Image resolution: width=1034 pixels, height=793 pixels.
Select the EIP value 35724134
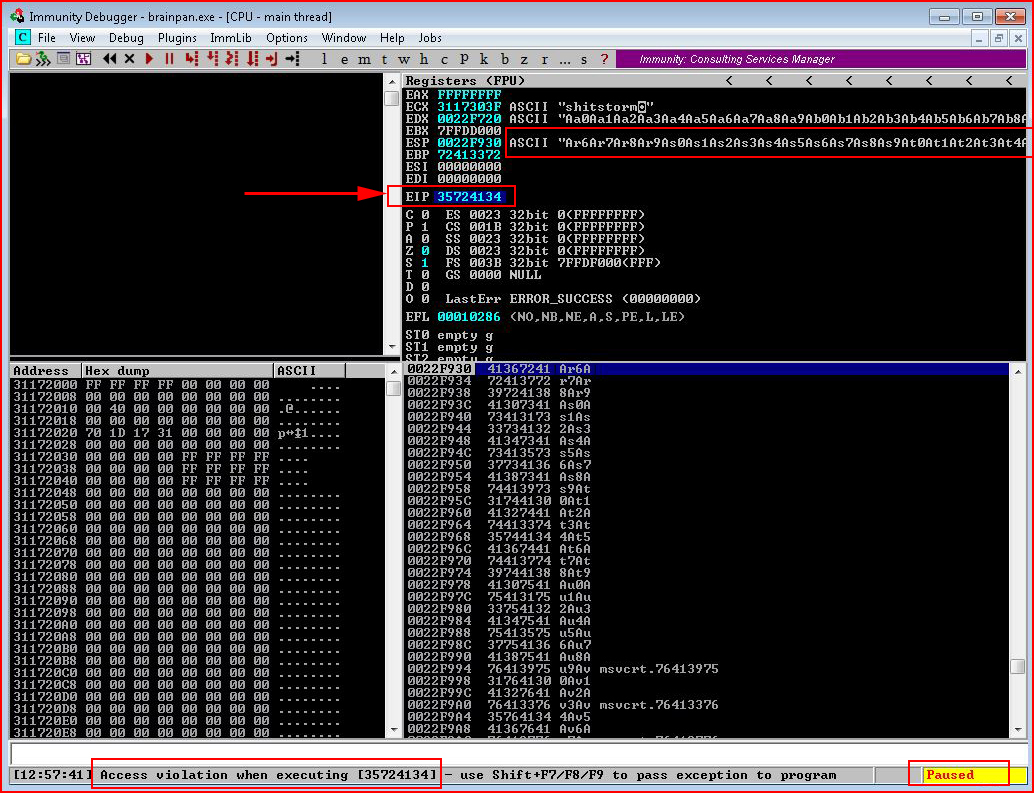[x=469, y=196]
